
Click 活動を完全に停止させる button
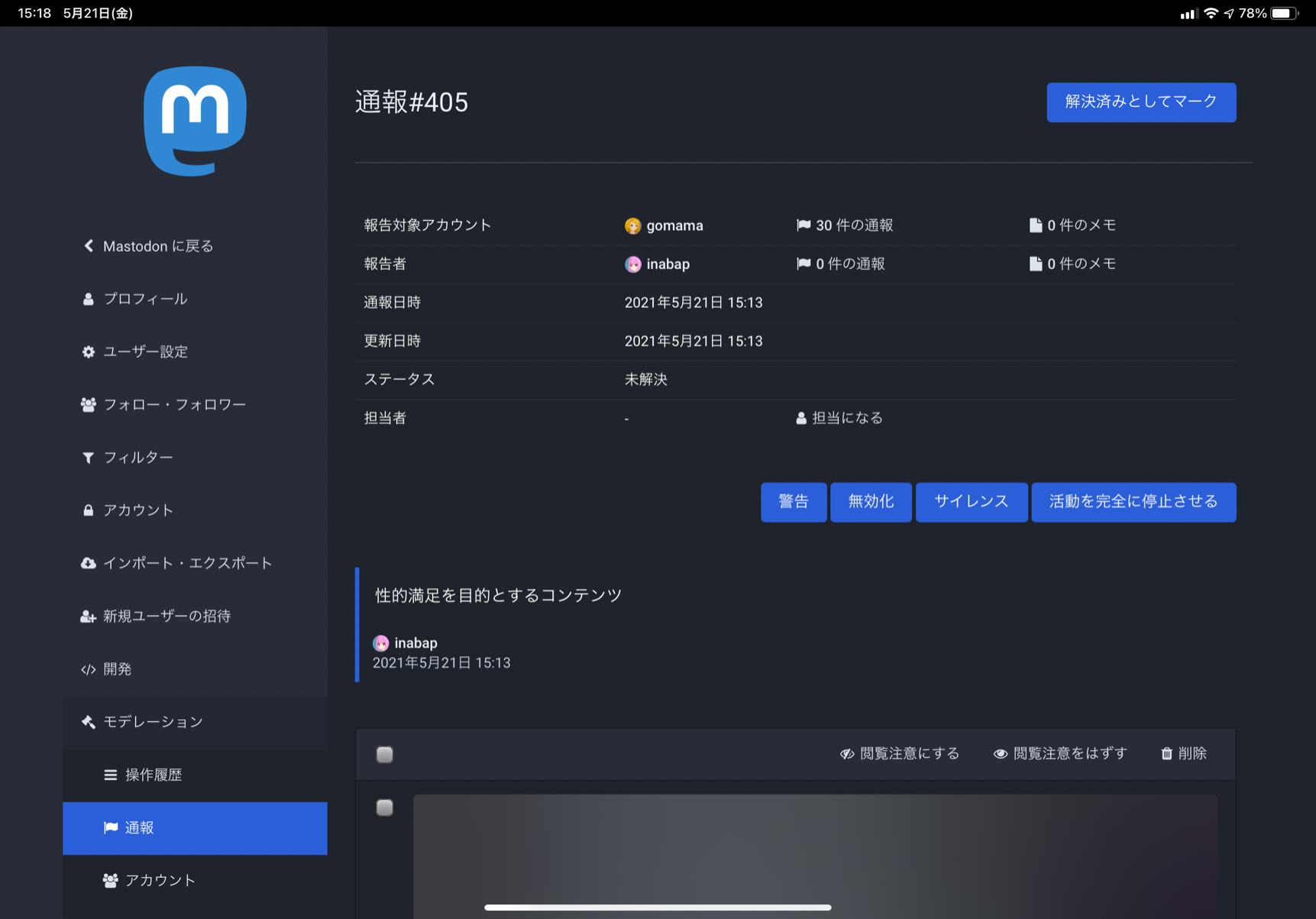[1133, 502]
